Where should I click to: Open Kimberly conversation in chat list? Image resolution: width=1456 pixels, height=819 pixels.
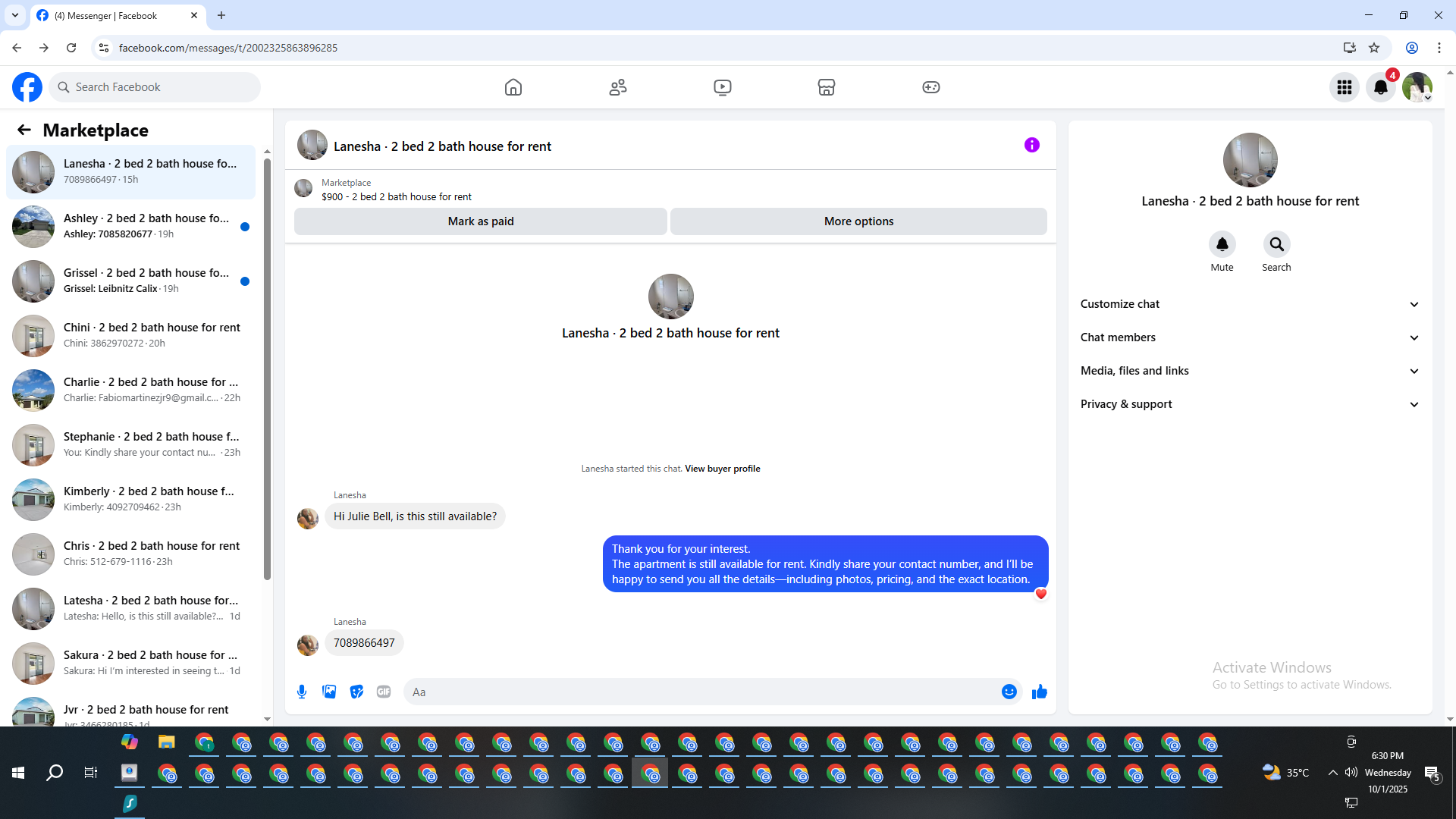pos(130,499)
